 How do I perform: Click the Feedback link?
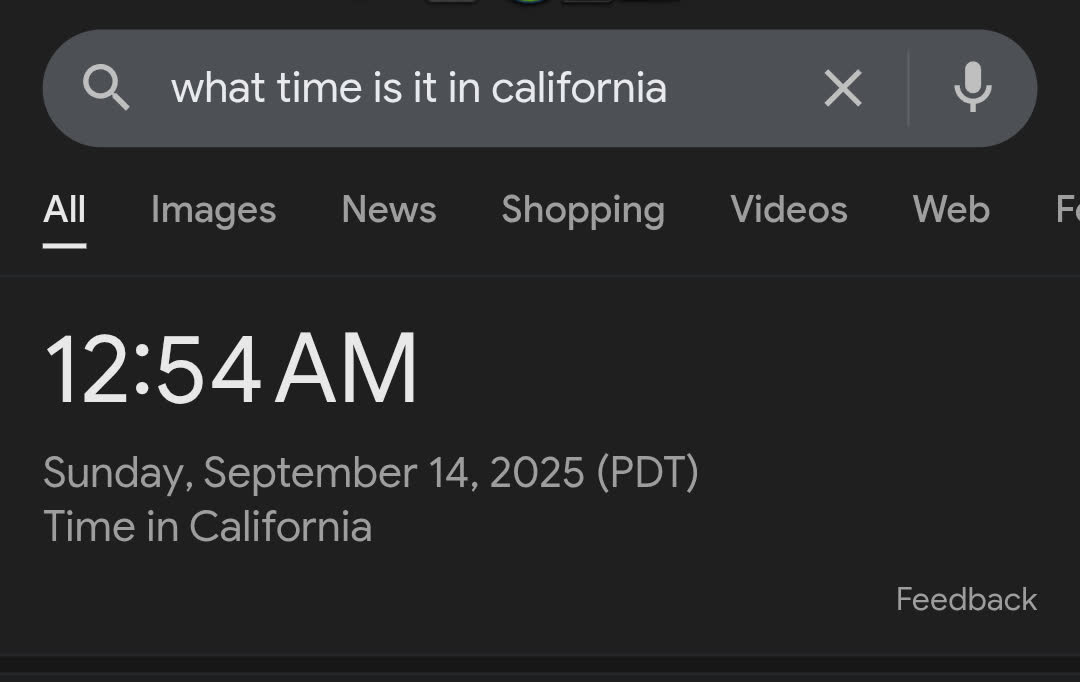(x=966, y=599)
